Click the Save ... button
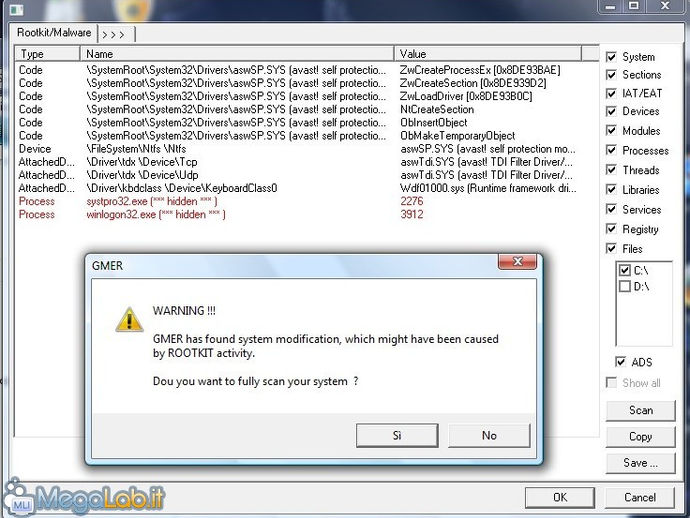690x518 pixels. tap(640, 463)
